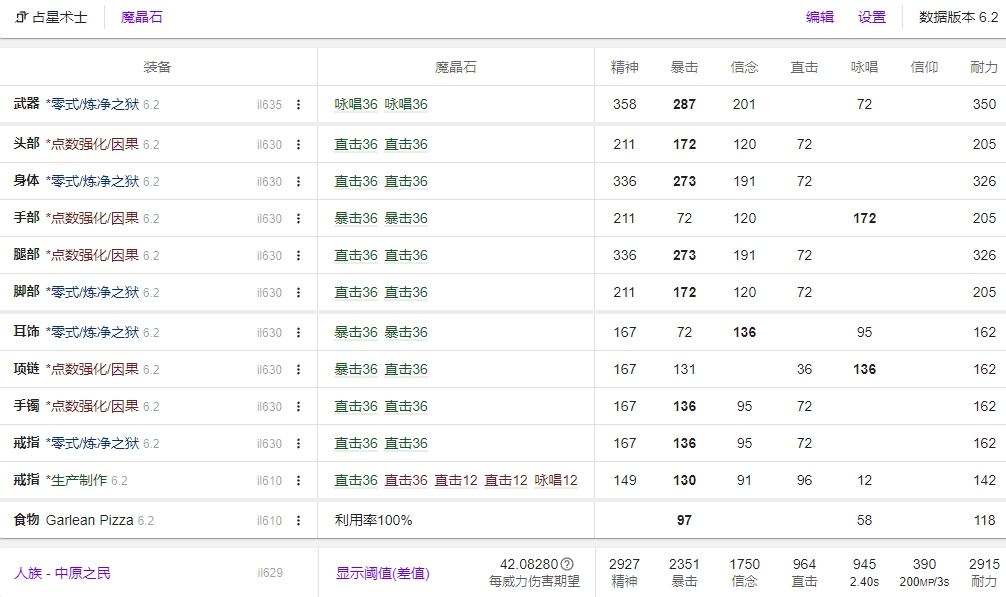Open the 项链 row three-dot menu

click(298, 370)
